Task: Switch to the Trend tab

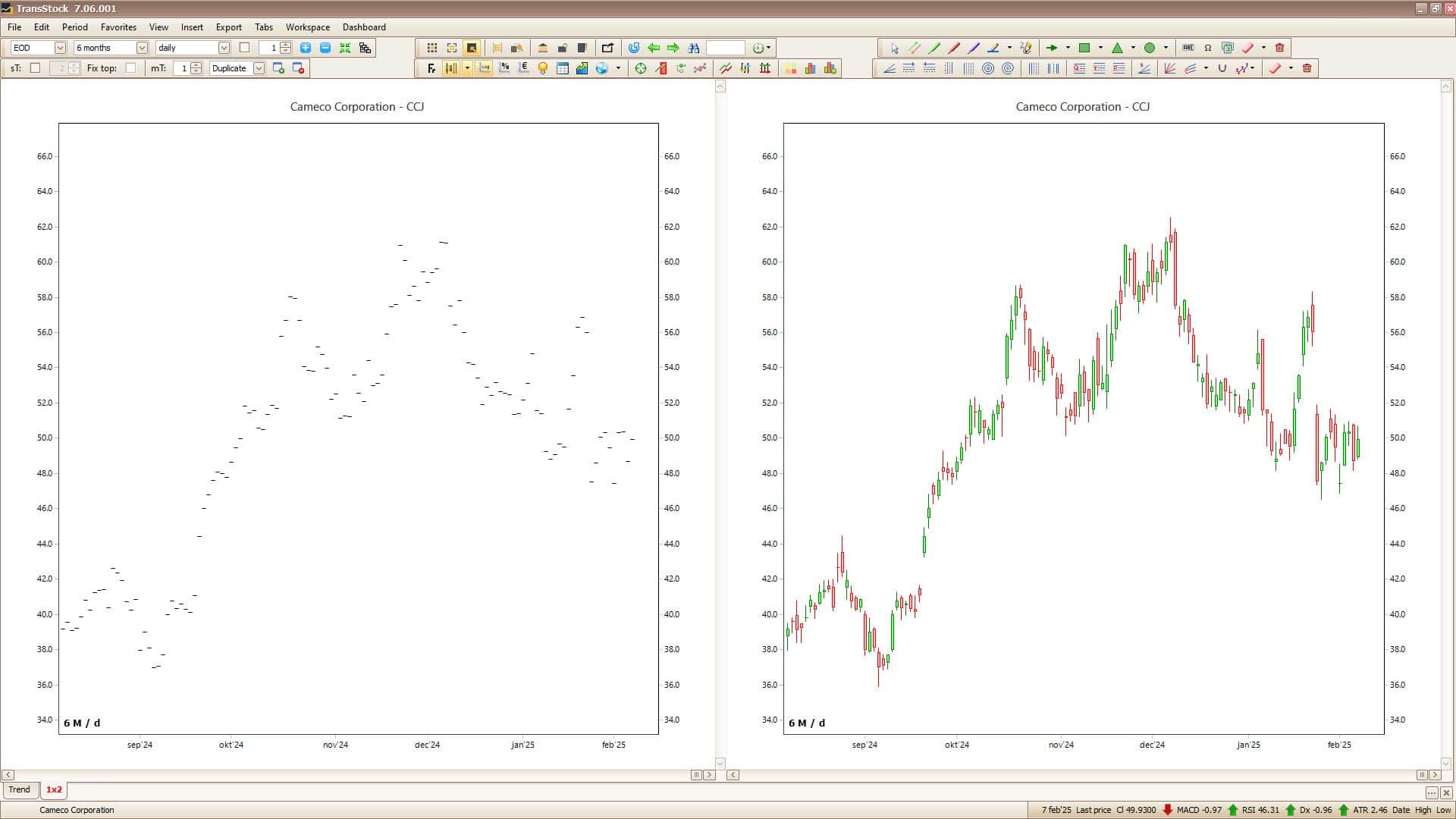Action: click(20, 789)
